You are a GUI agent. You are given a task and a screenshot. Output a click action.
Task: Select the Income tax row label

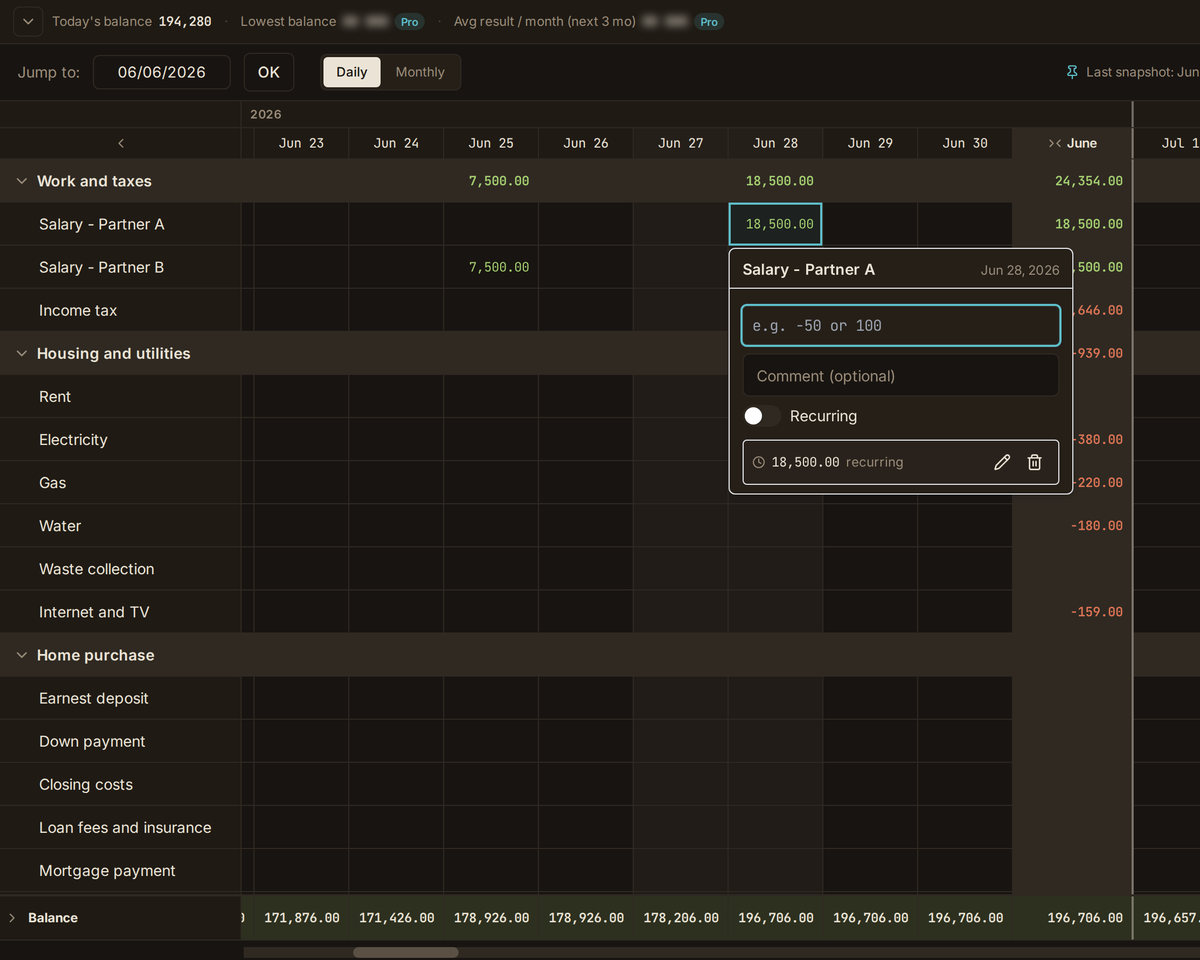78,310
